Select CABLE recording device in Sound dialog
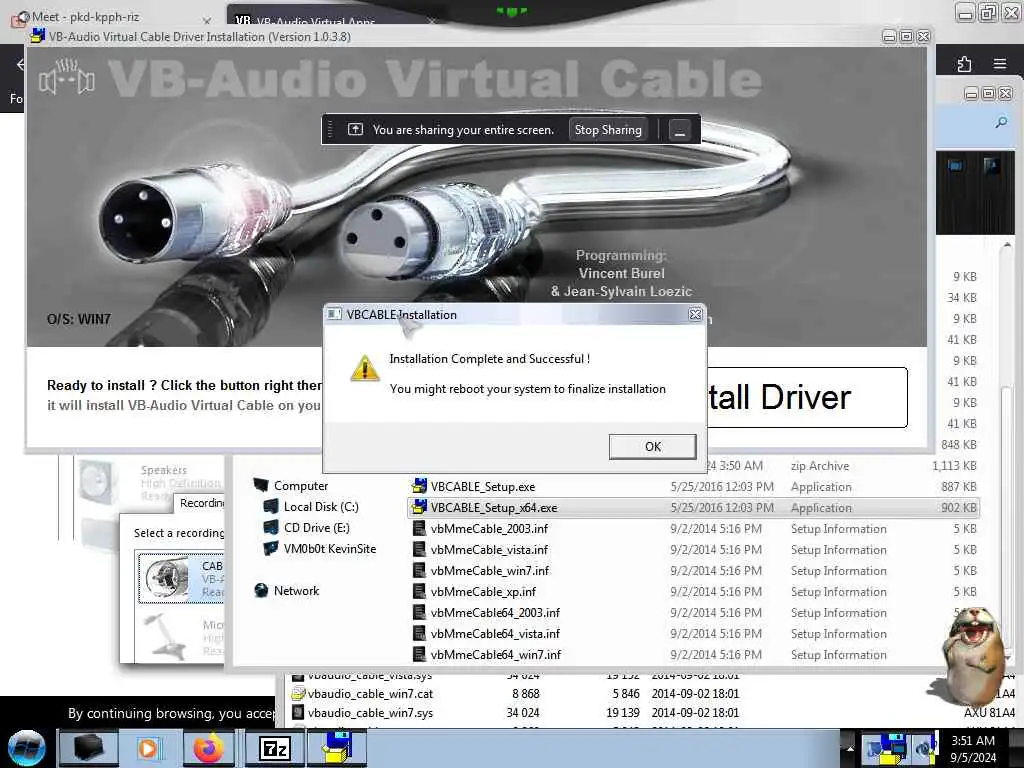Image resolution: width=1024 pixels, height=768 pixels. (x=181, y=577)
